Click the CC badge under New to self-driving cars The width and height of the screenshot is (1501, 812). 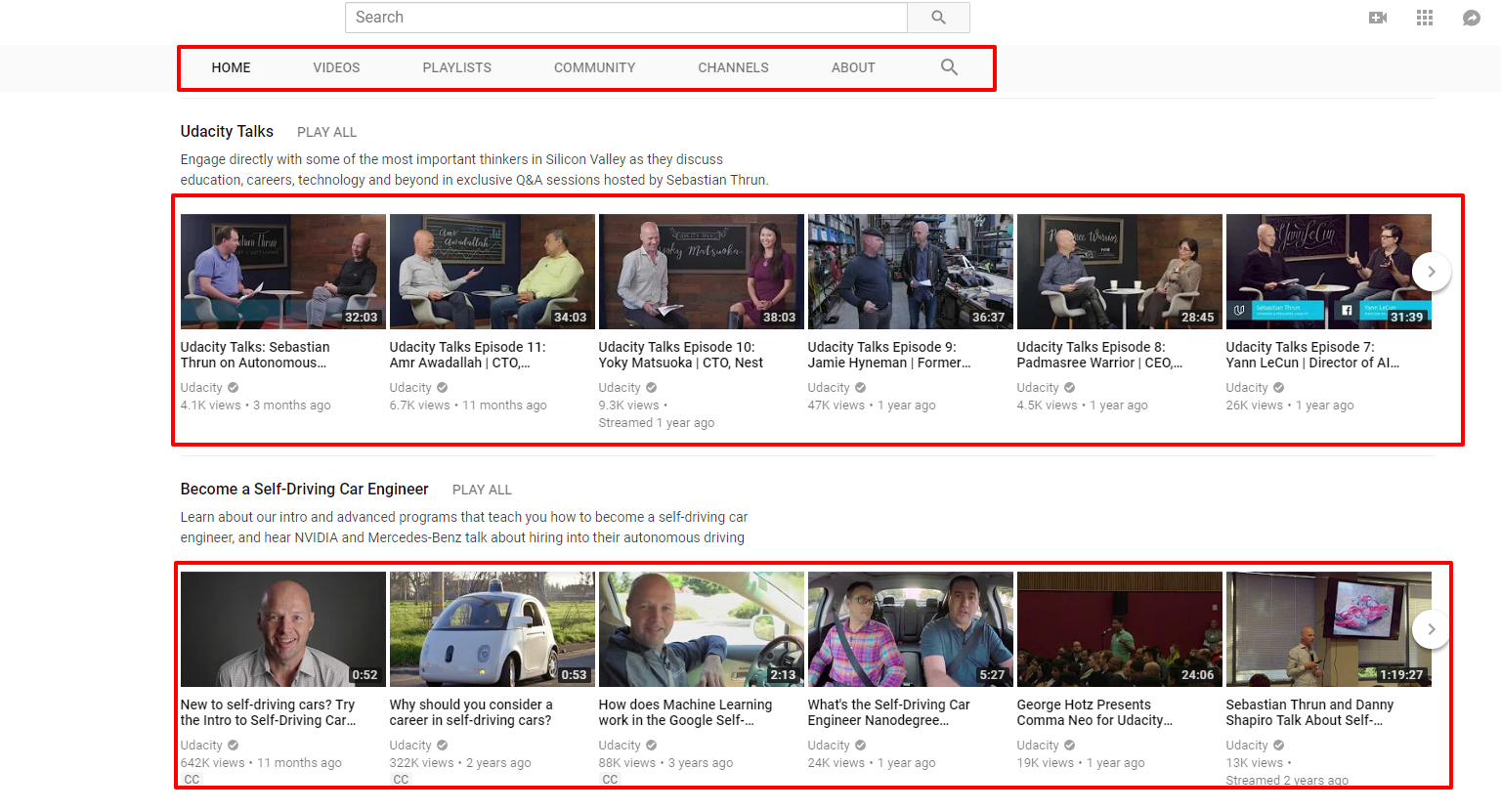coord(192,780)
